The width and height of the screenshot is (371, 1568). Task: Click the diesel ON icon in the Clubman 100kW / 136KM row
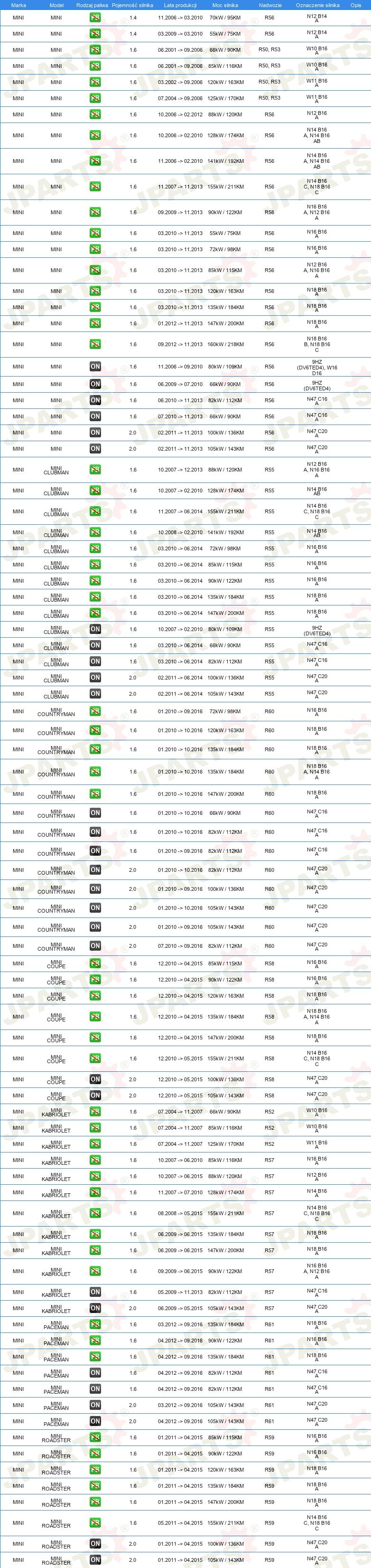[95, 678]
